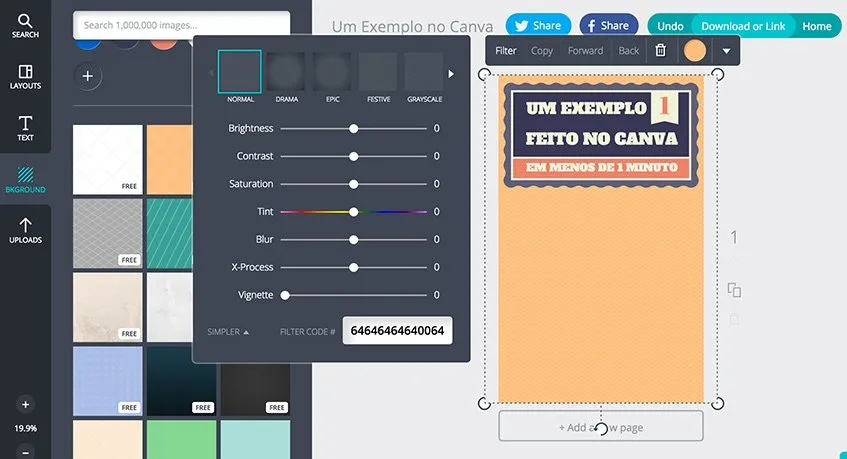Select the beige textured background
The image size is (847, 459).
click(107, 307)
